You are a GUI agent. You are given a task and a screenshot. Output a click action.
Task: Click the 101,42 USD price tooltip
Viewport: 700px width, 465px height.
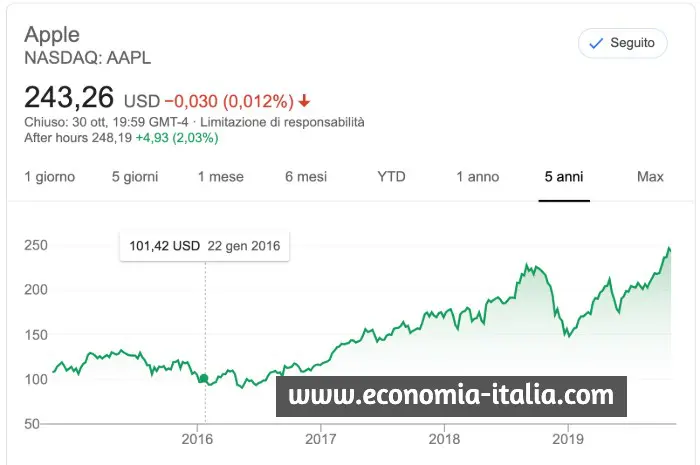coord(204,246)
